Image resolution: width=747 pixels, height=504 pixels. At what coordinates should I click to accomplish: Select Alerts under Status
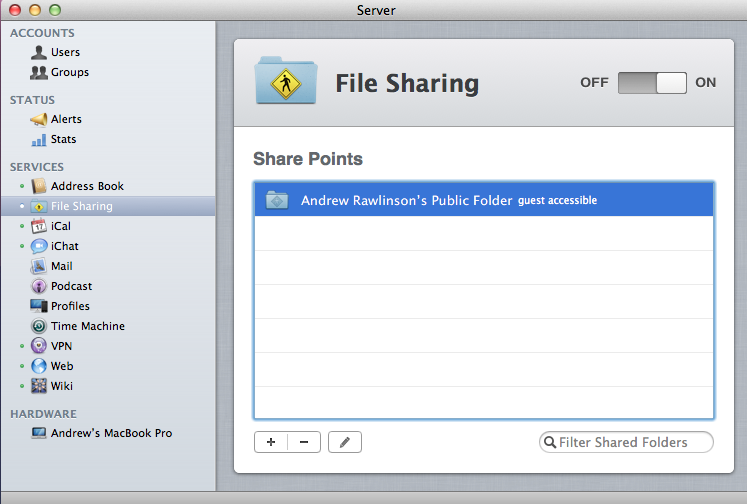(x=66, y=119)
